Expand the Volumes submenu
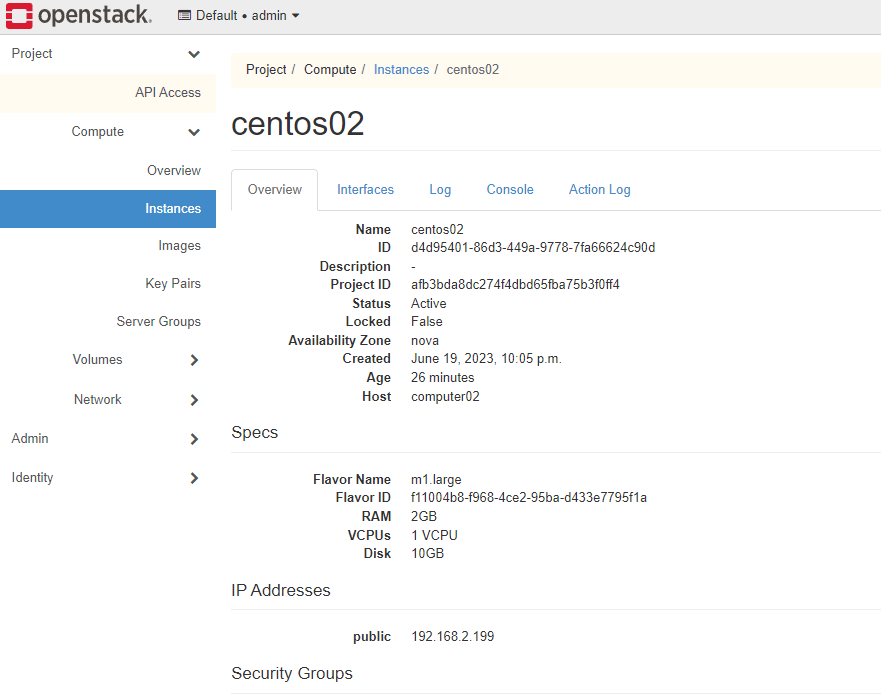This screenshot has height=696, width=881. 194,360
